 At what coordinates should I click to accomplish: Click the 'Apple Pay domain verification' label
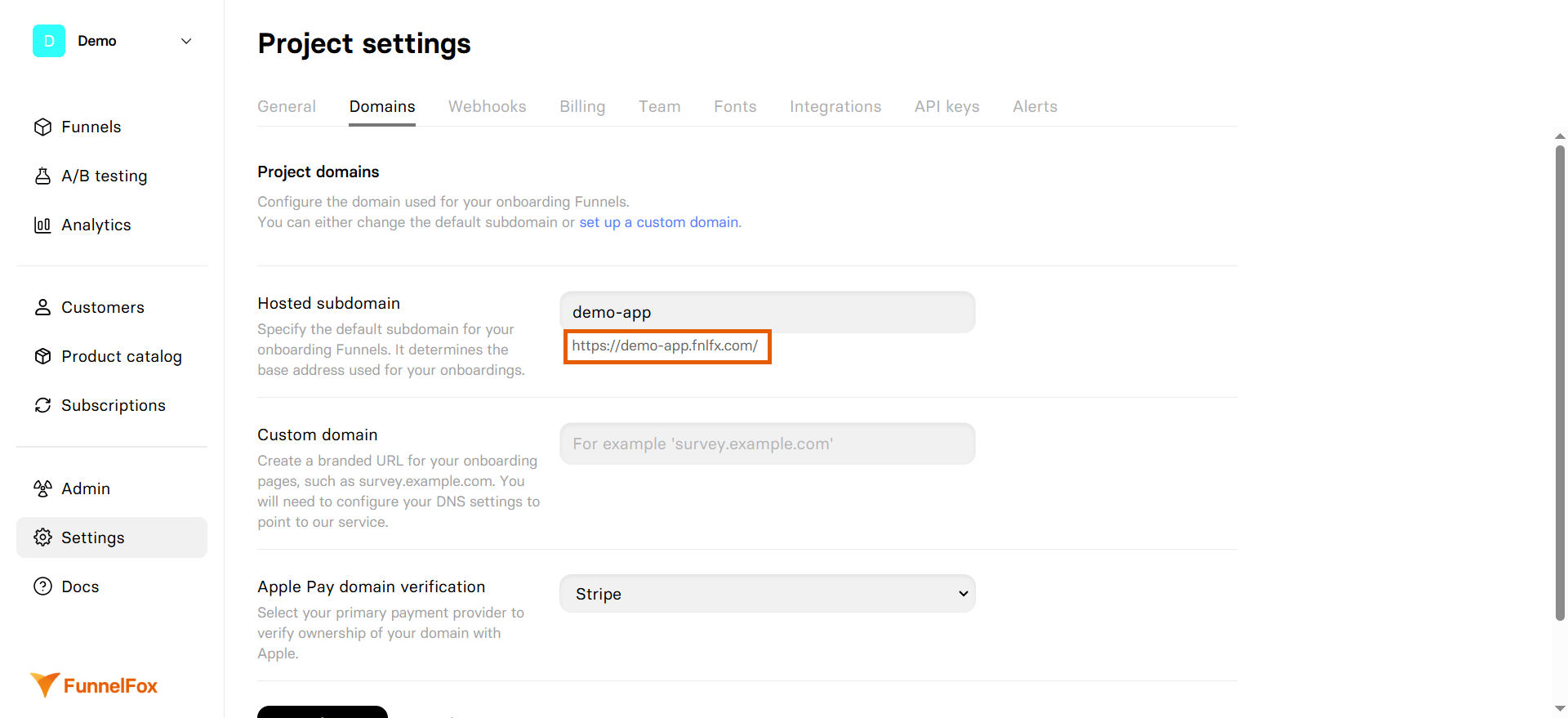coord(372,586)
